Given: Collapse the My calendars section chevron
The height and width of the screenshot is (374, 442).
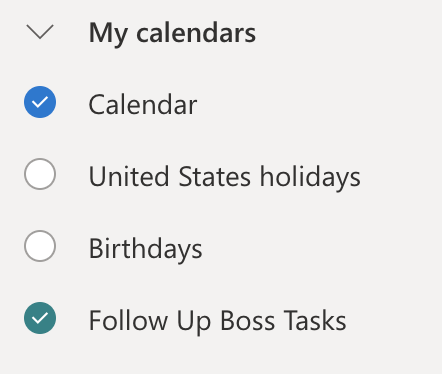Looking at the screenshot, I should (x=40, y=32).
